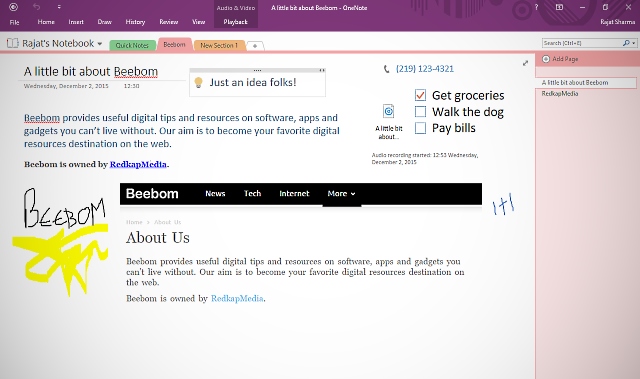Click the Help question mark icon
The width and height of the screenshot is (640, 379).
tap(536, 7)
